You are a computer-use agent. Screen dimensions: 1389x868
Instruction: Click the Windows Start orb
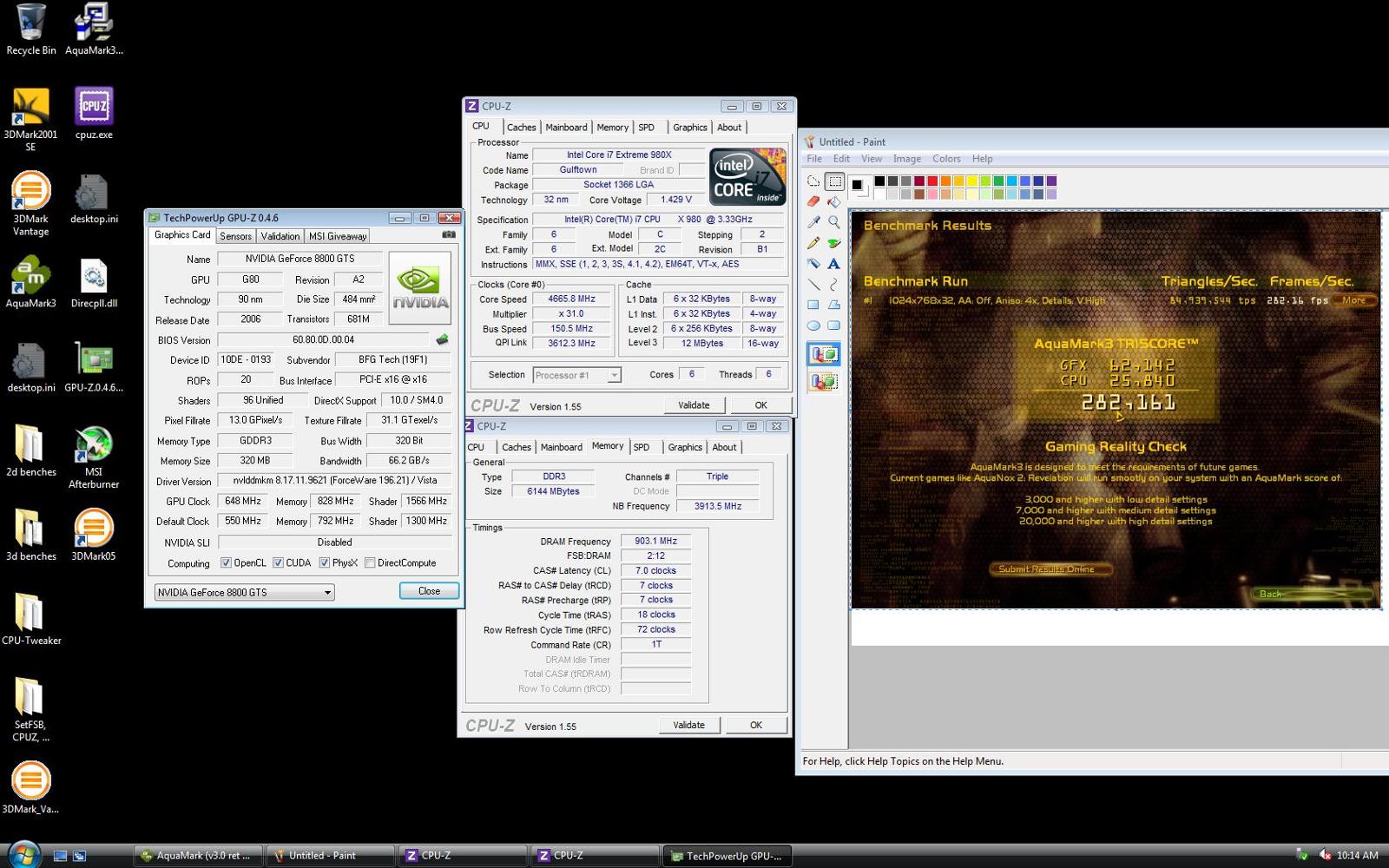click(23, 855)
